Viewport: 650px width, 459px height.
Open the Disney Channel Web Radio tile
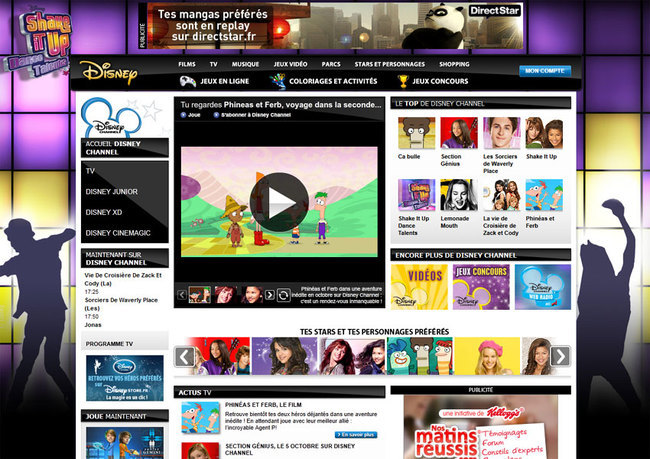pos(543,287)
